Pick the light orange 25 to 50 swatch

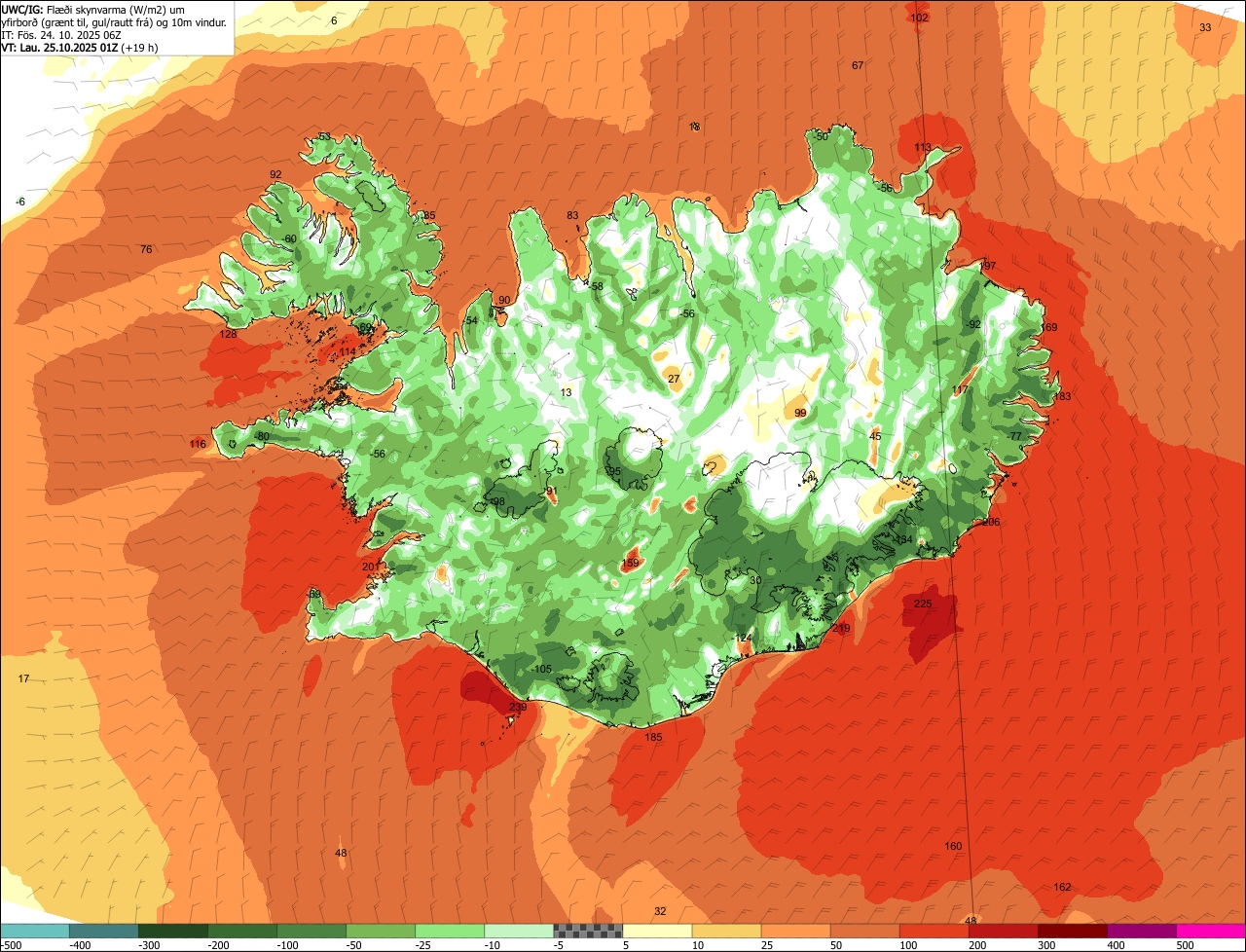click(795, 931)
